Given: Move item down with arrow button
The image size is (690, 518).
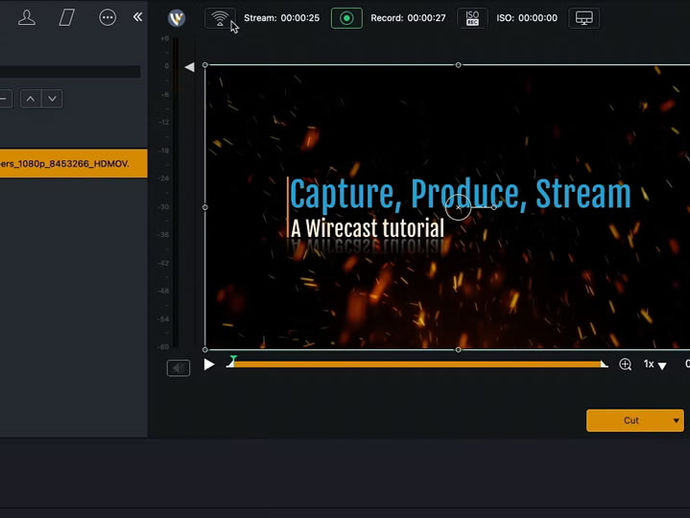Looking at the screenshot, I should pos(52,99).
